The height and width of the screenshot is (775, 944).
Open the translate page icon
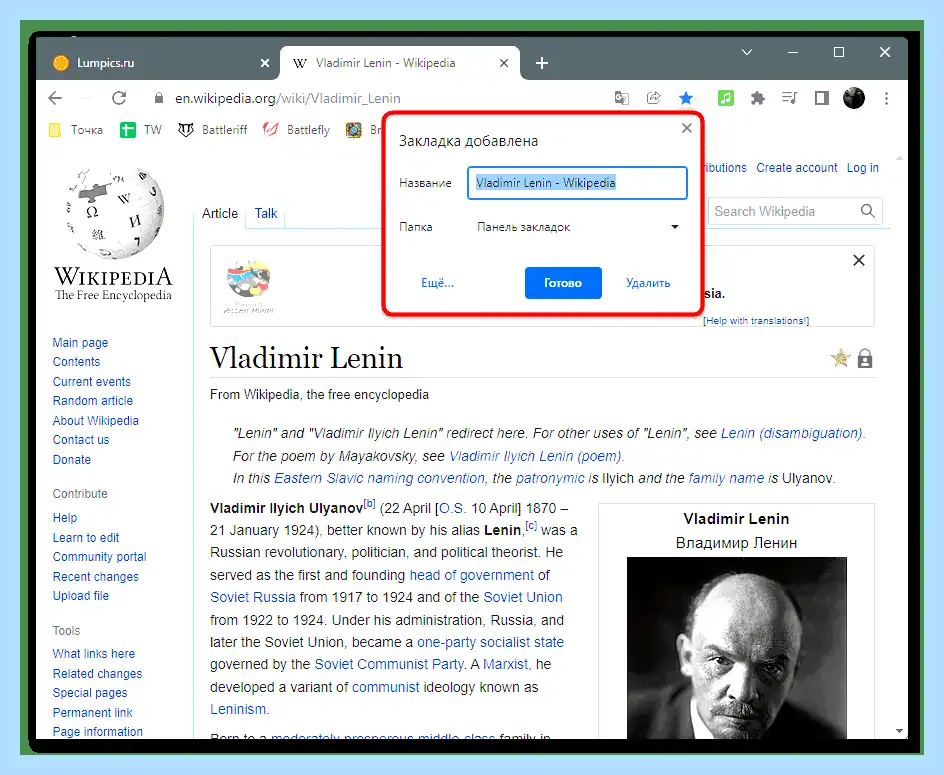click(621, 98)
